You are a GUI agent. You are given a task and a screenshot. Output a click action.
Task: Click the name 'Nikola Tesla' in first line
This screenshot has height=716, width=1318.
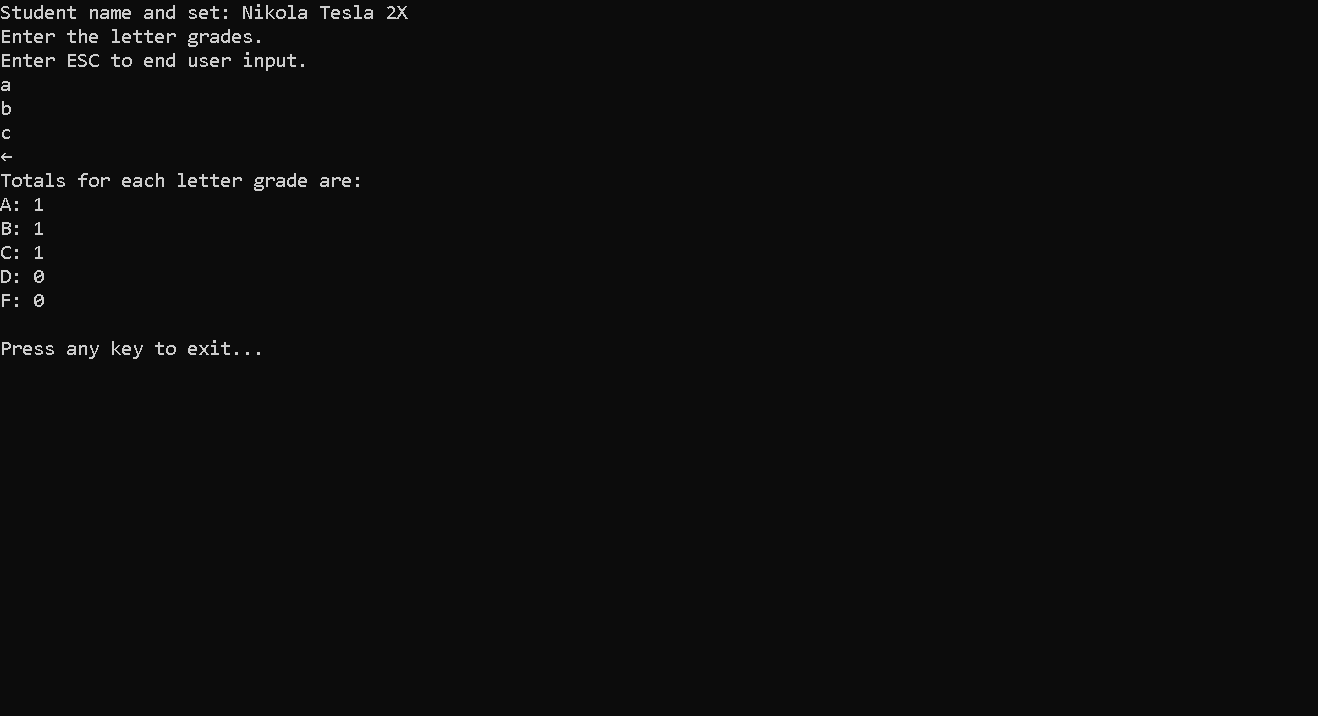(x=308, y=13)
